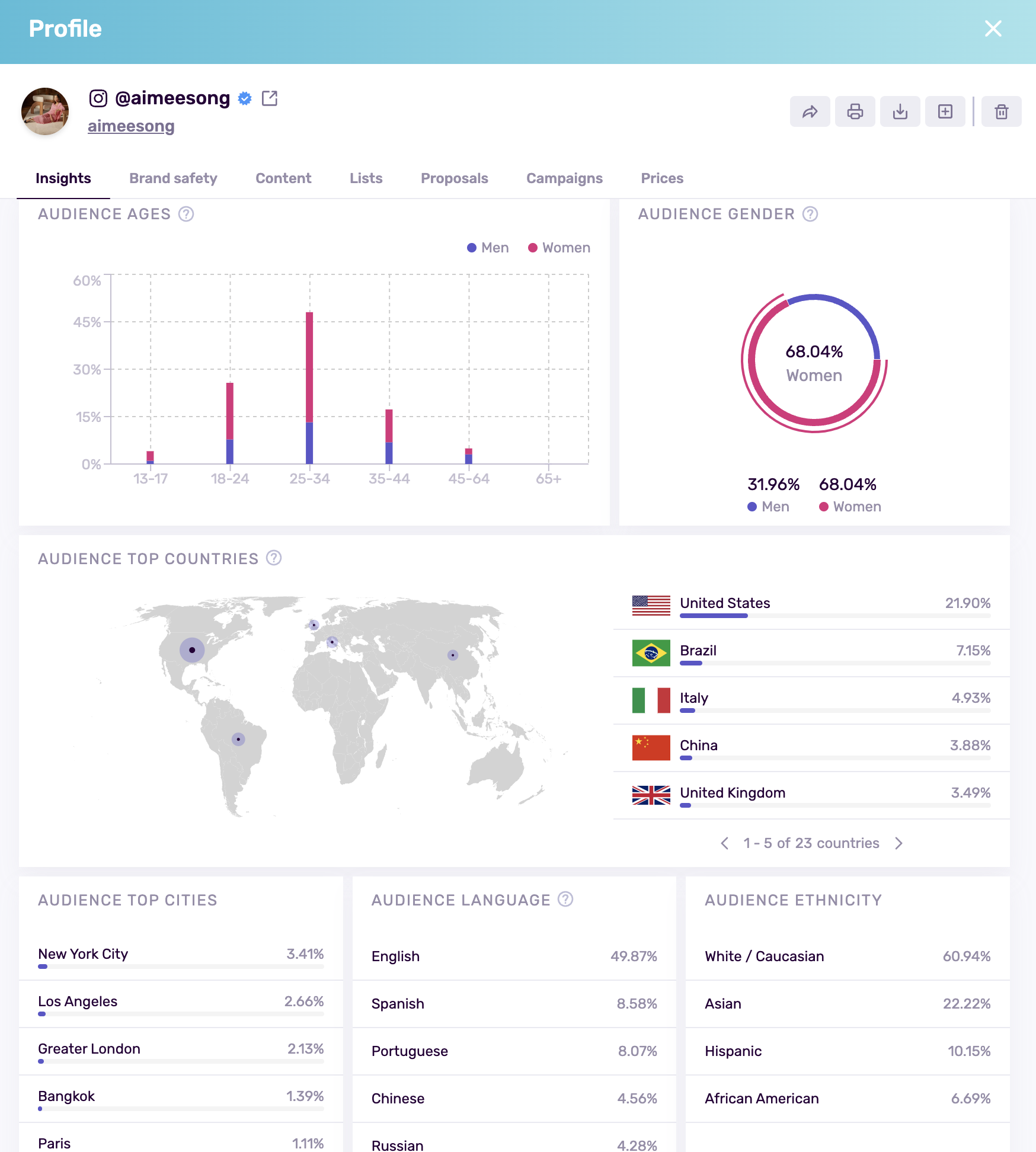This screenshot has height=1152, width=1036.
Task: Open the Campaigns tab
Action: (x=564, y=178)
